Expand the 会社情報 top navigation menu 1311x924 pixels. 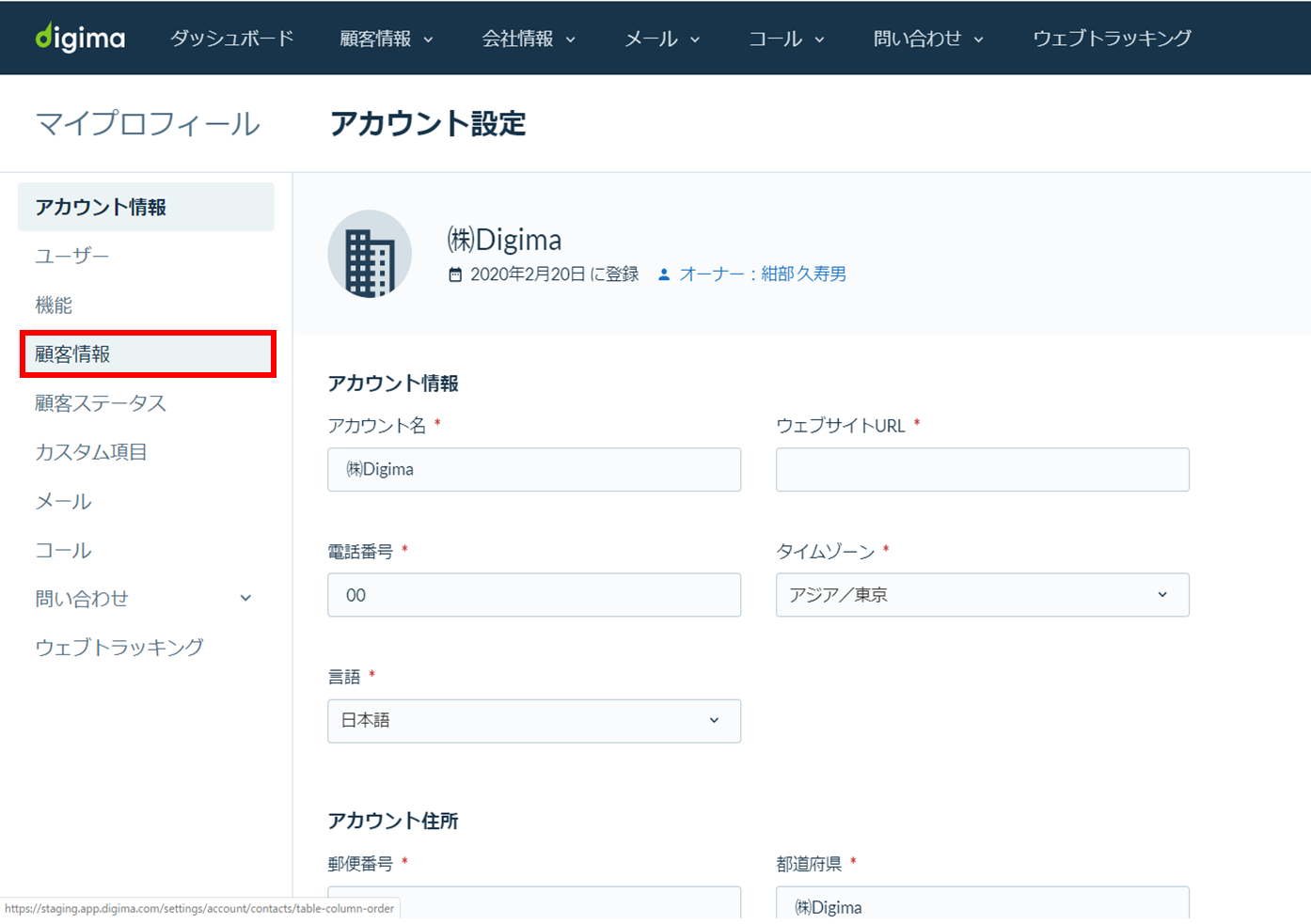(529, 39)
